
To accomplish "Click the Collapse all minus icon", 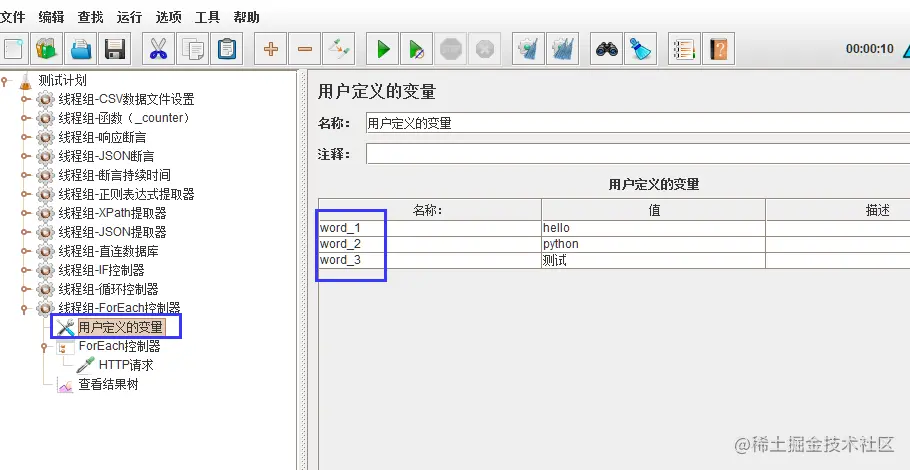I will 305,49.
